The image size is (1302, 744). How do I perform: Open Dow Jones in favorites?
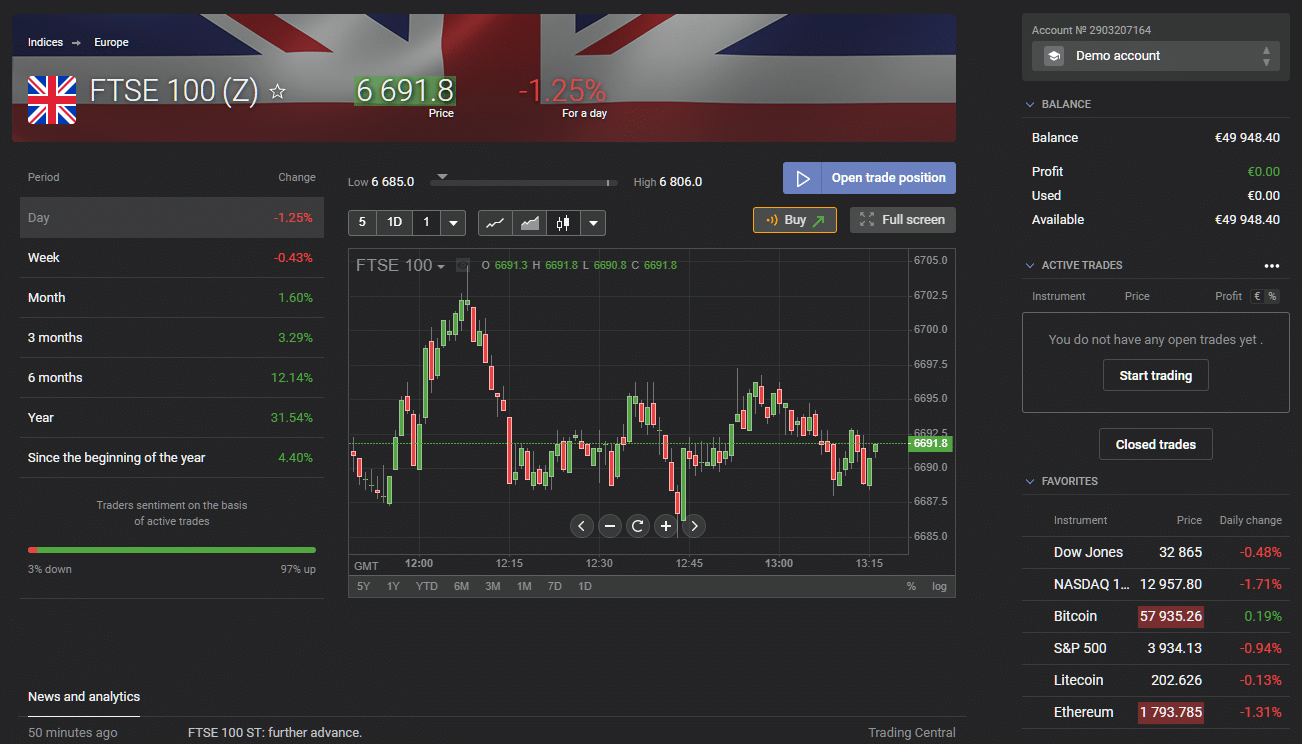tap(1156, 552)
